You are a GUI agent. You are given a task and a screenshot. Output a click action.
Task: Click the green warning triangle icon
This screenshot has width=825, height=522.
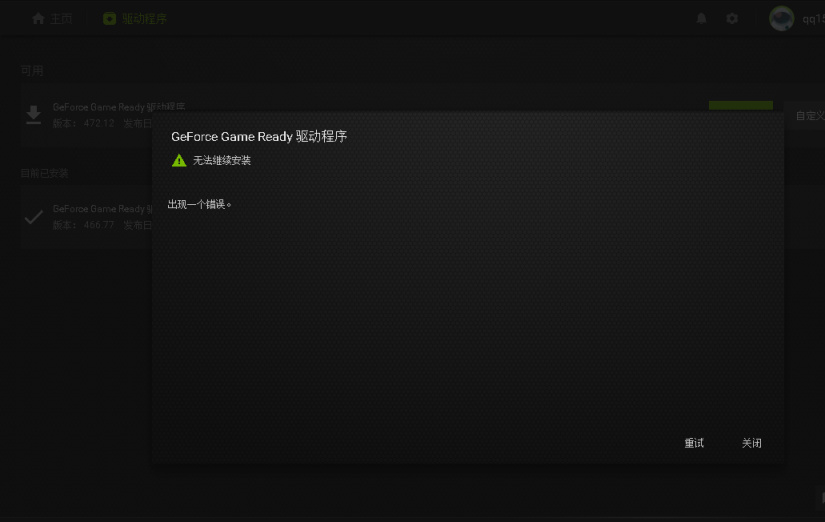179,160
